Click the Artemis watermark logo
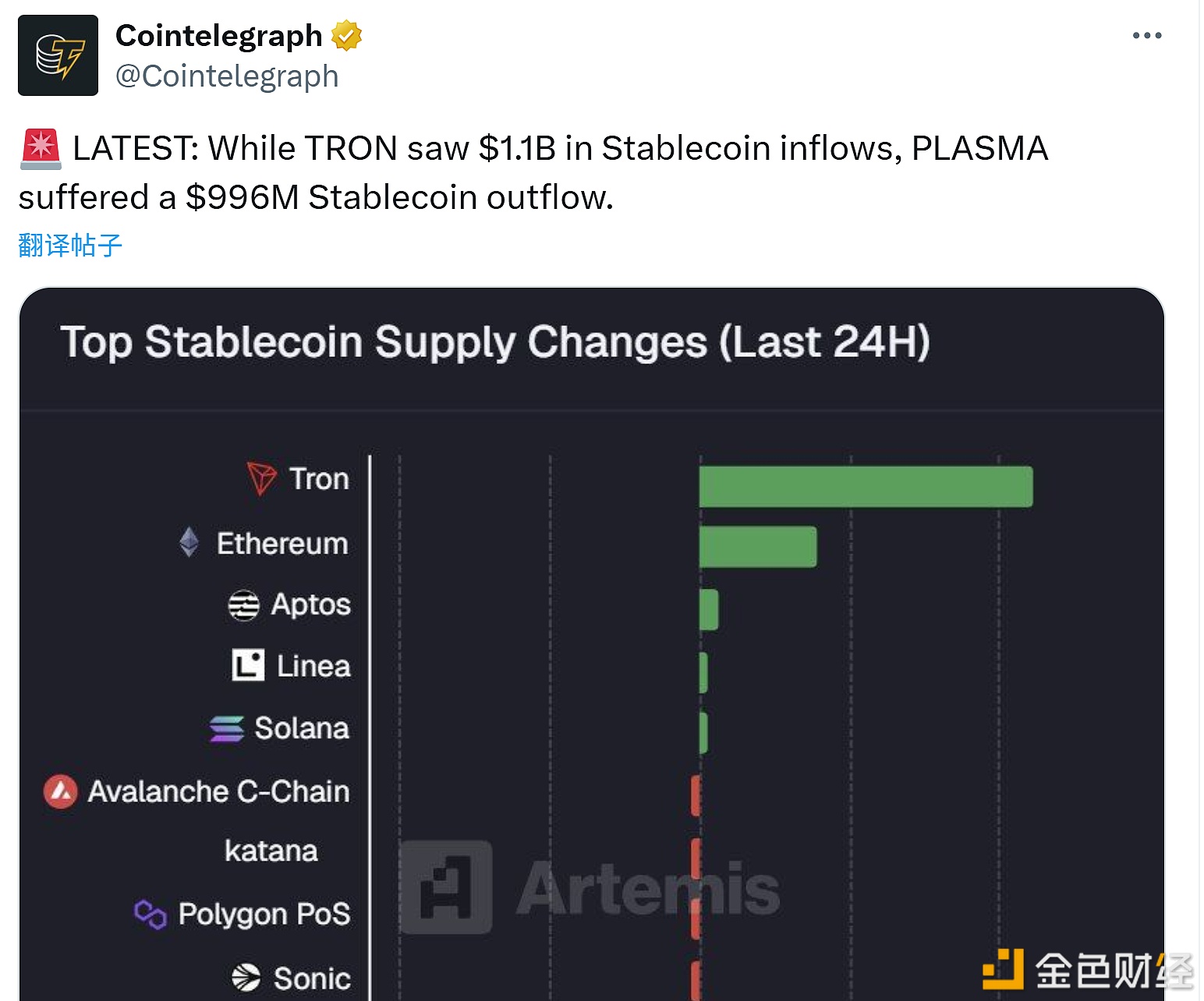Viewport: 1204px width, 1001px height. pos(445,887)
